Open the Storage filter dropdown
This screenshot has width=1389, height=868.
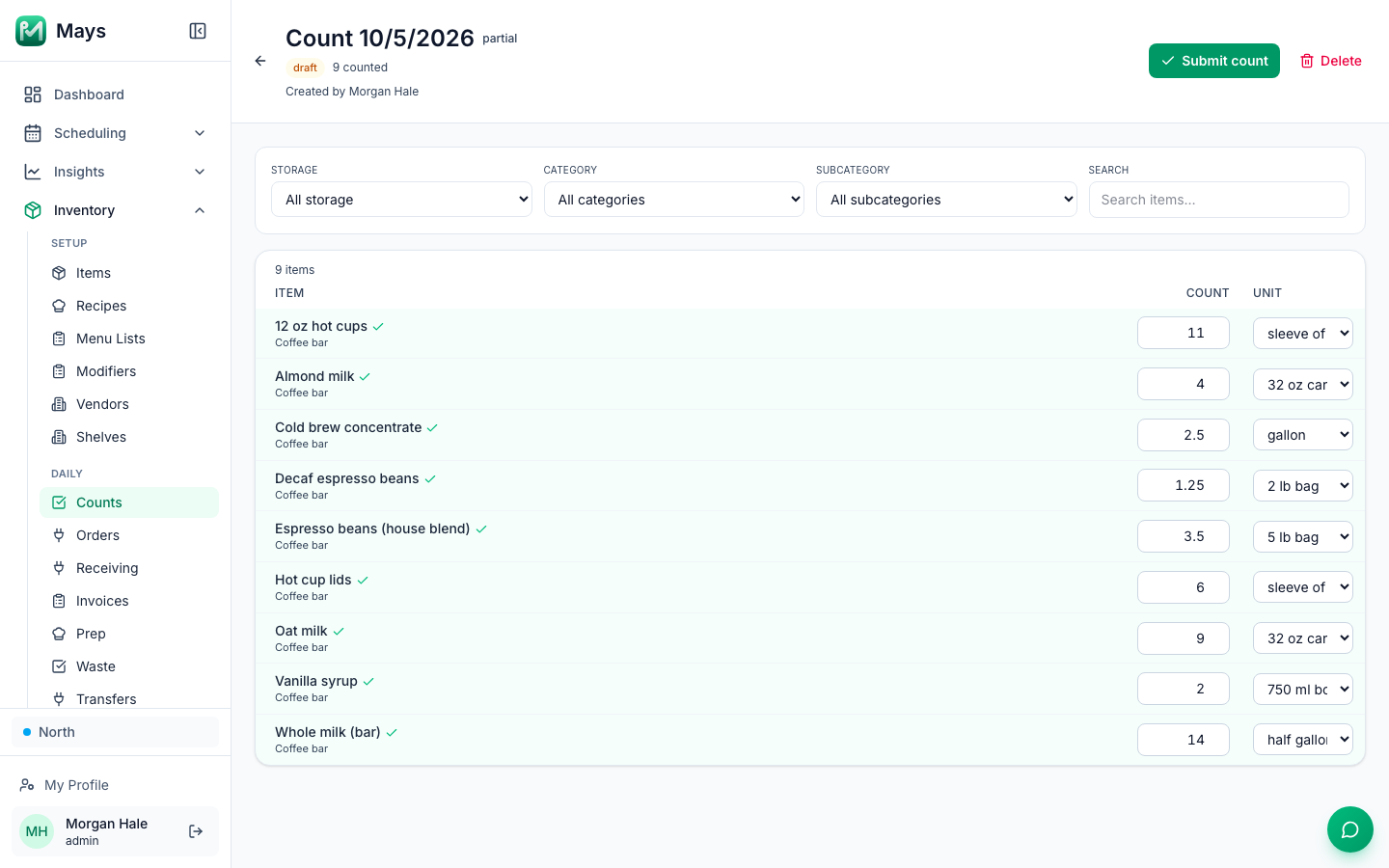click(x=401, y=200)
